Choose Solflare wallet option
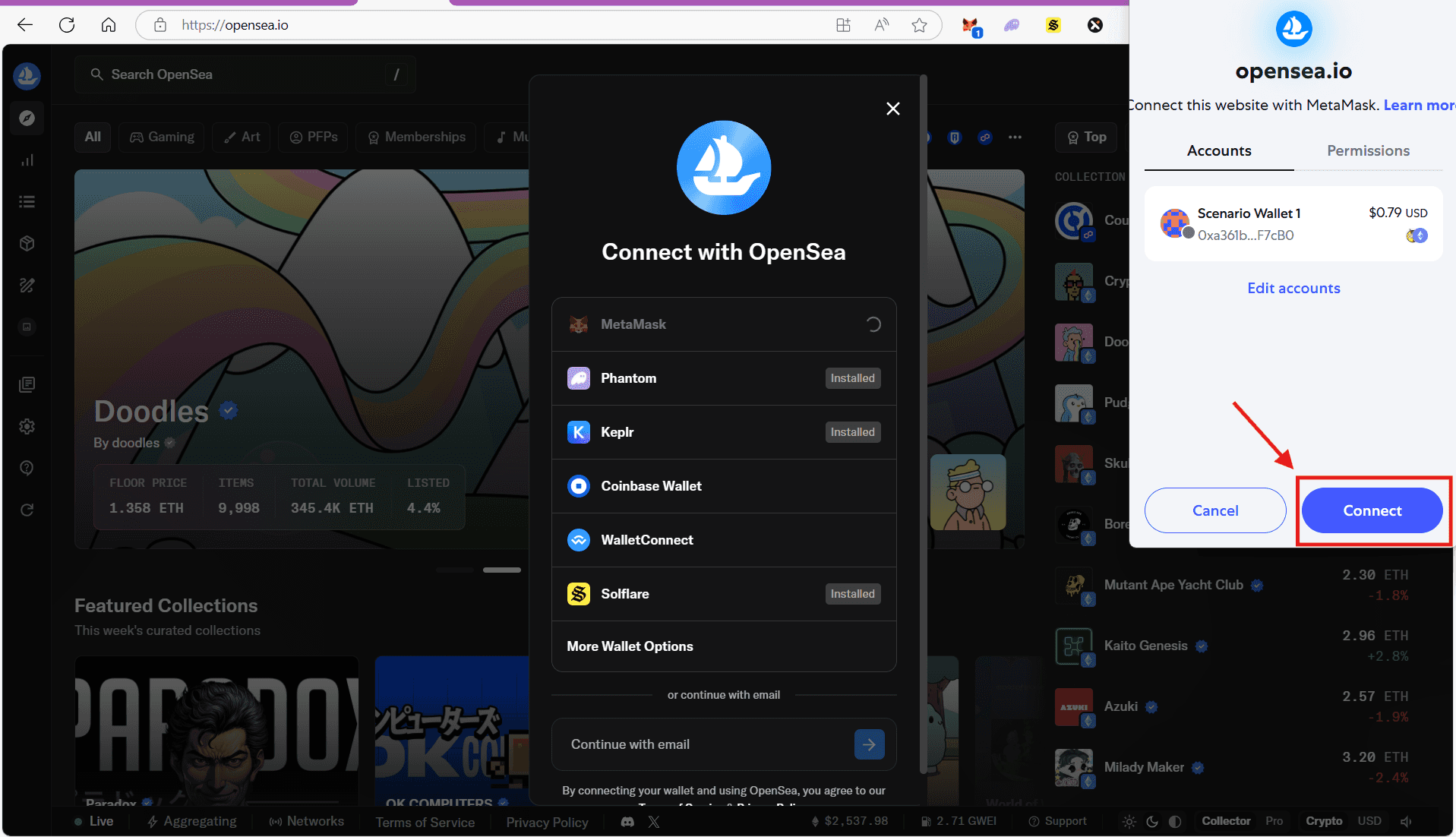Viewport: 1456px width, 837px height. 724,594
